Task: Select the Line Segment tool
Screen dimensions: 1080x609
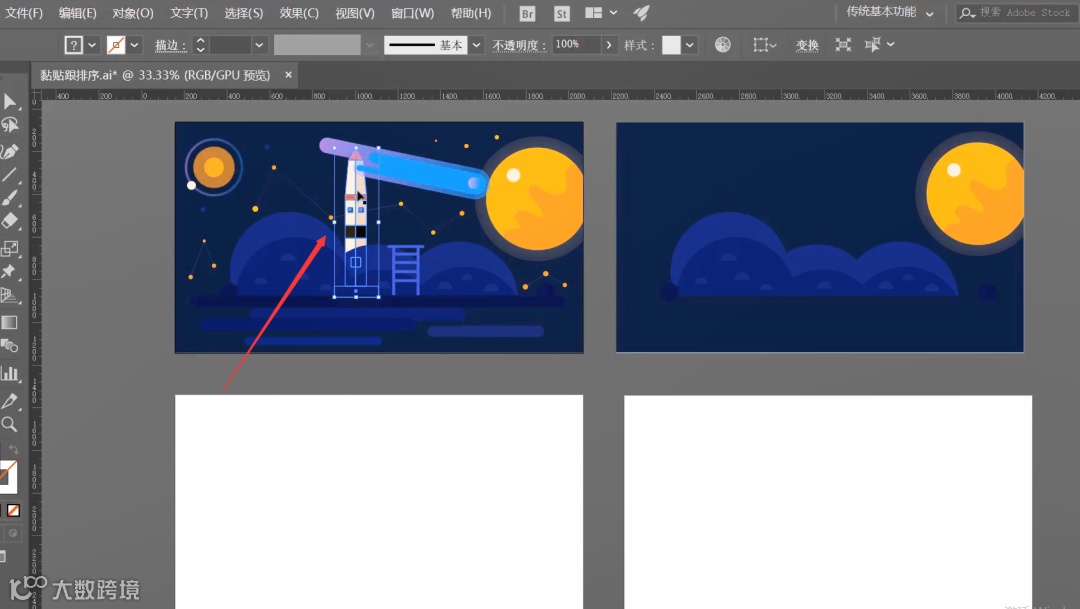Action: [x=10, y=174]
